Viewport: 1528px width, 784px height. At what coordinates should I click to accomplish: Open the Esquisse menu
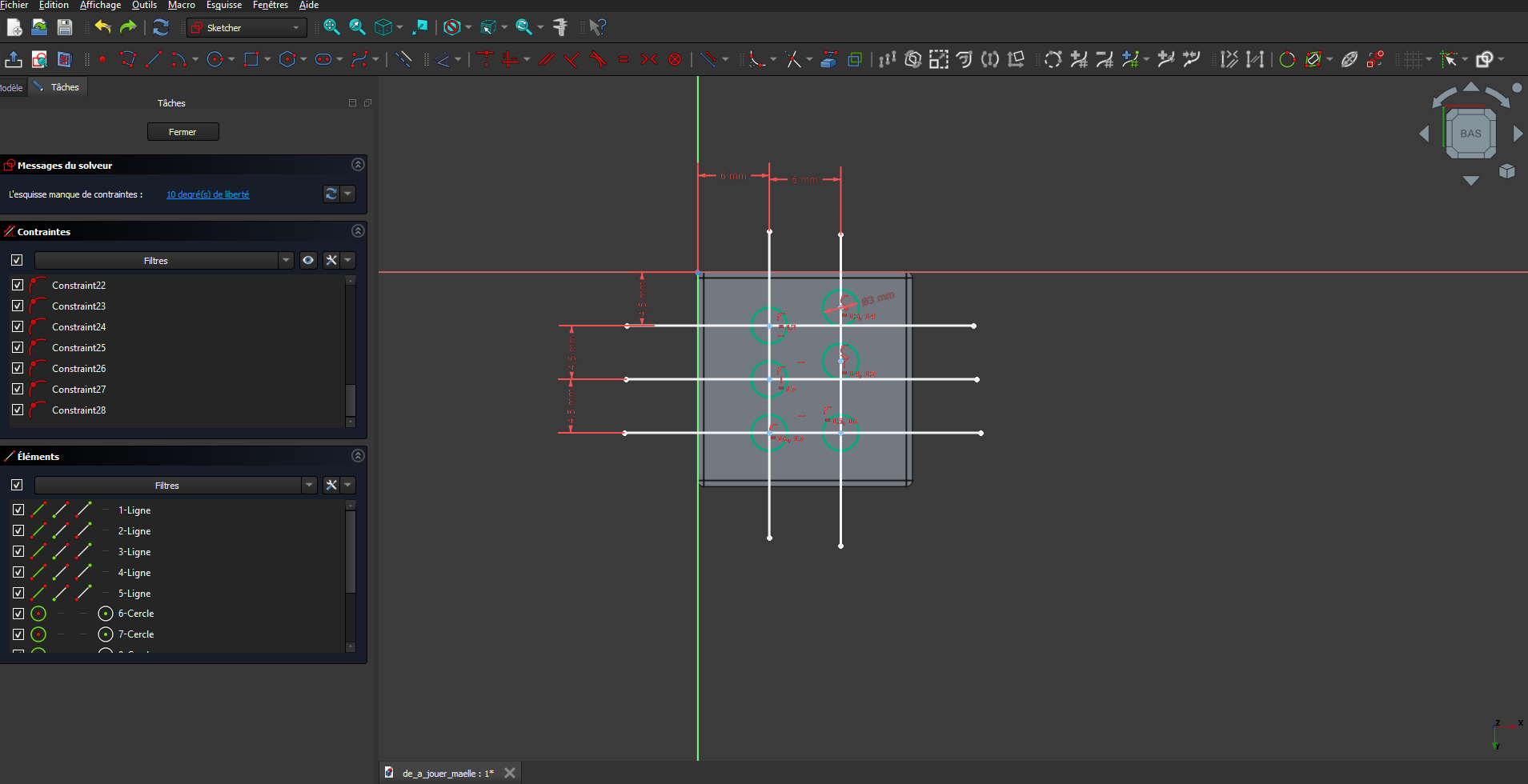pos(223,5)
